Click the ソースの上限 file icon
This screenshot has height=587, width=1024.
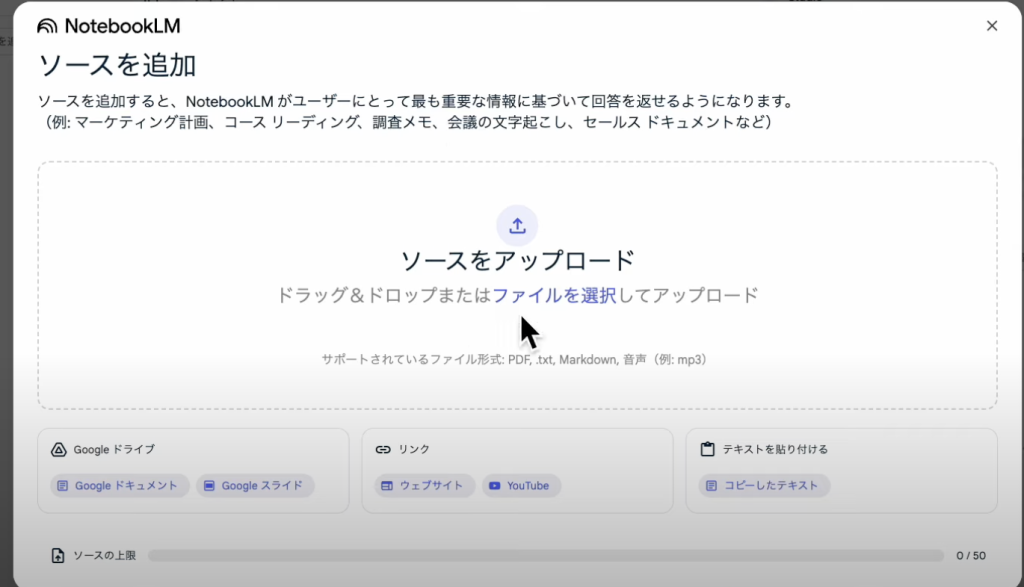tap(58, 556)
